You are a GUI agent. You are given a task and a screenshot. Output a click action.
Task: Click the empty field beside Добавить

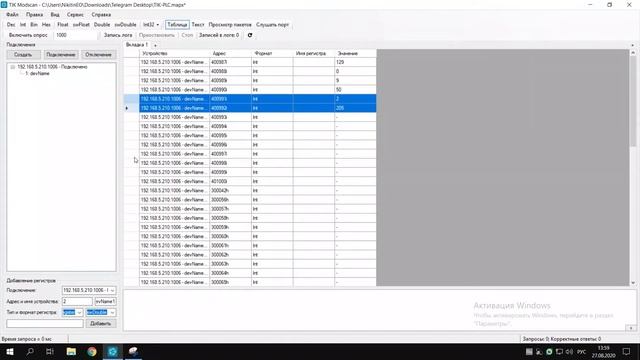45,323
